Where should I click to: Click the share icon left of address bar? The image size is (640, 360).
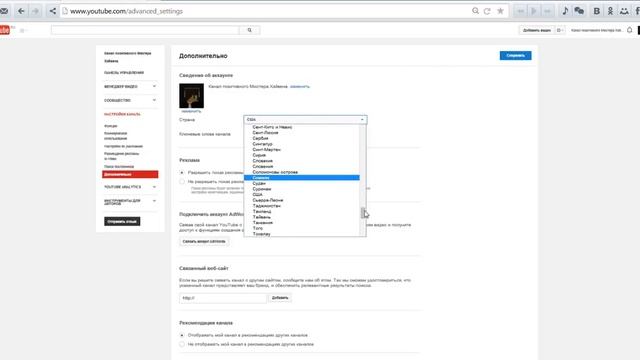point(52,11)
